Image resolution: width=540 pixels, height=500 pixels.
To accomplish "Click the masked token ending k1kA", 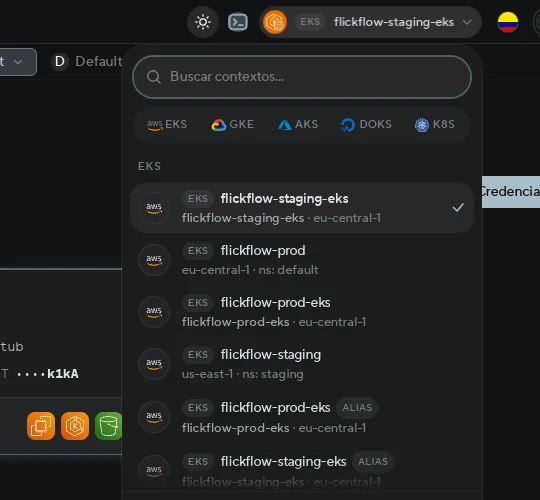I will click(x=48, y=374).
